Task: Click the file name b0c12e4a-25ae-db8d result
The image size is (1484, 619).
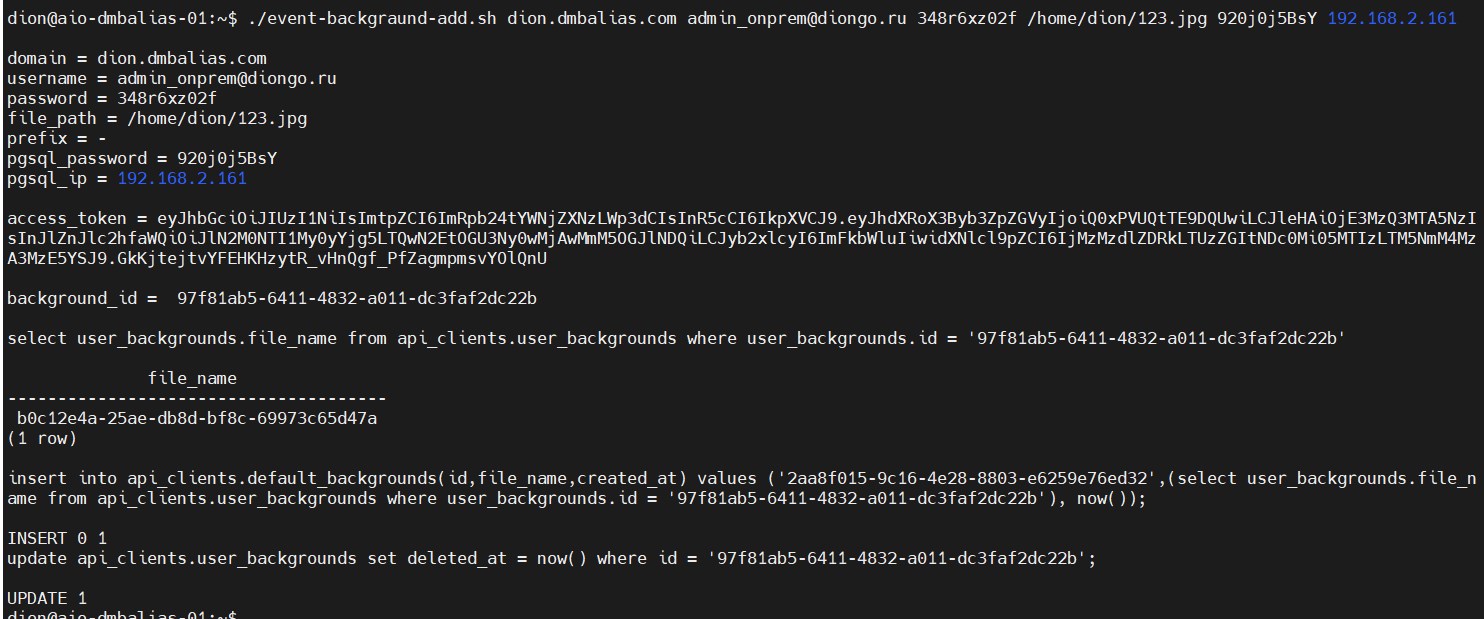Action: pos(197,418)
